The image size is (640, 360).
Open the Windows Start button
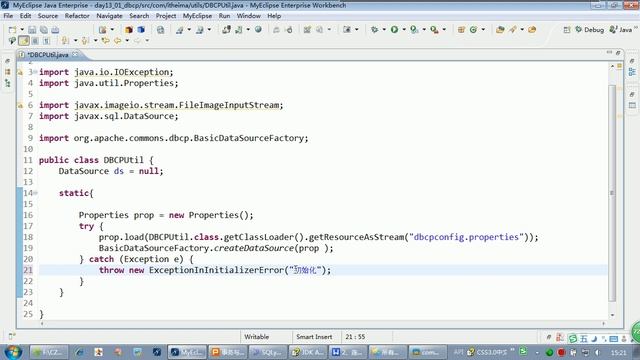coord(13,352)
